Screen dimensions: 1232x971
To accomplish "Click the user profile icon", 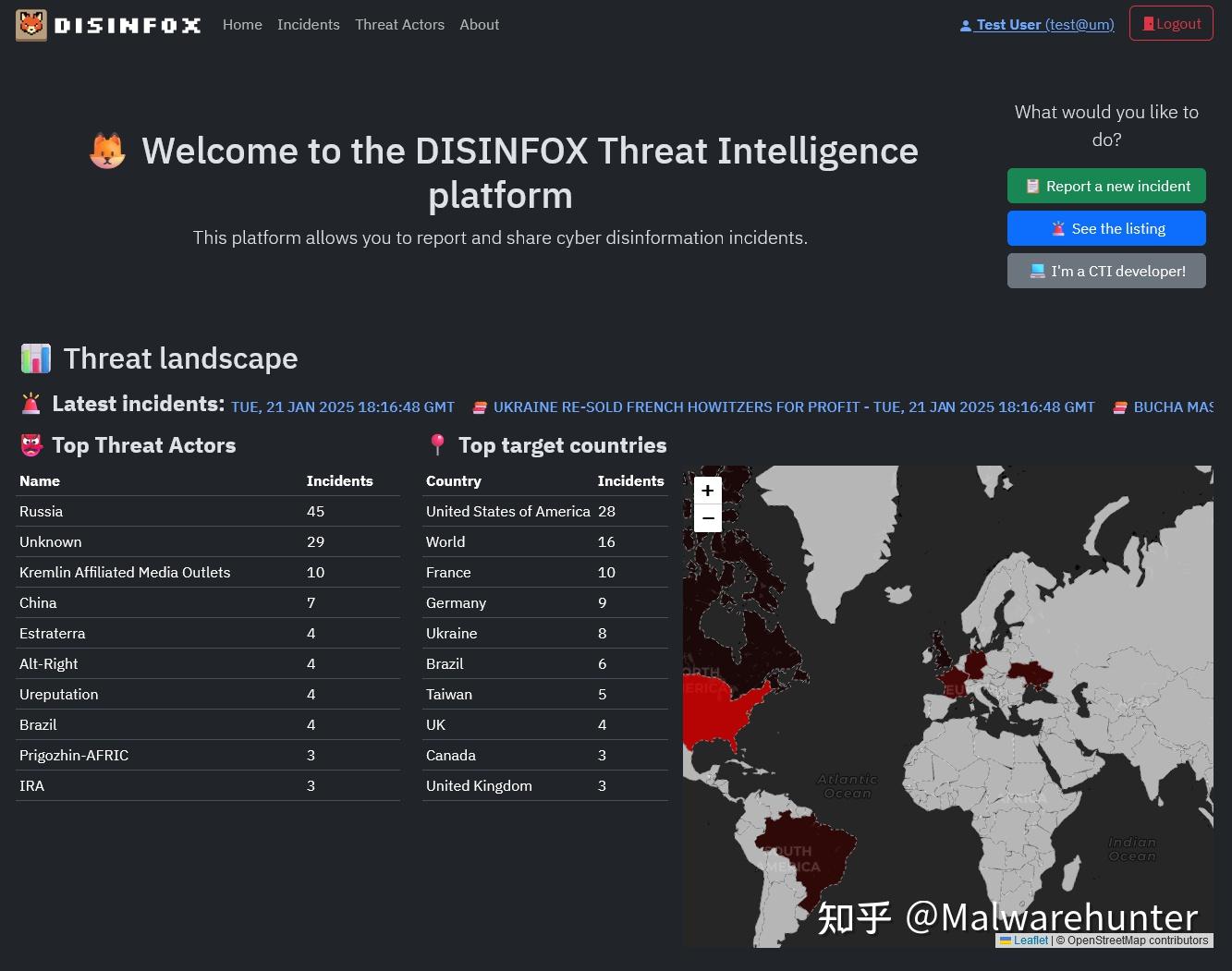I will [966, 26].
